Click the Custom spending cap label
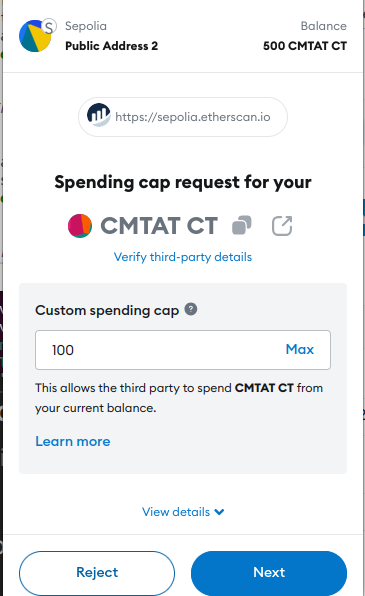 tap(107, 310)
